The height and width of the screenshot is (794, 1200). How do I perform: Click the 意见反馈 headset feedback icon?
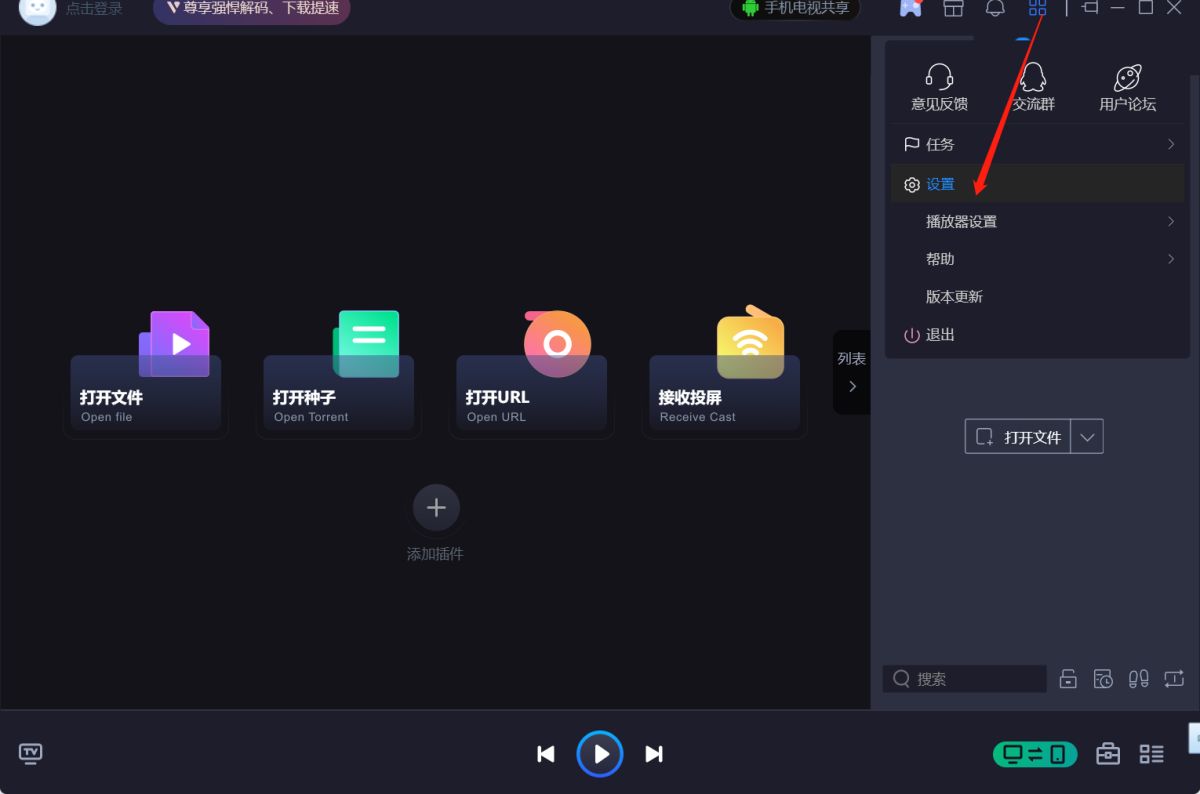pyautogui.click(x=939, y=87)
